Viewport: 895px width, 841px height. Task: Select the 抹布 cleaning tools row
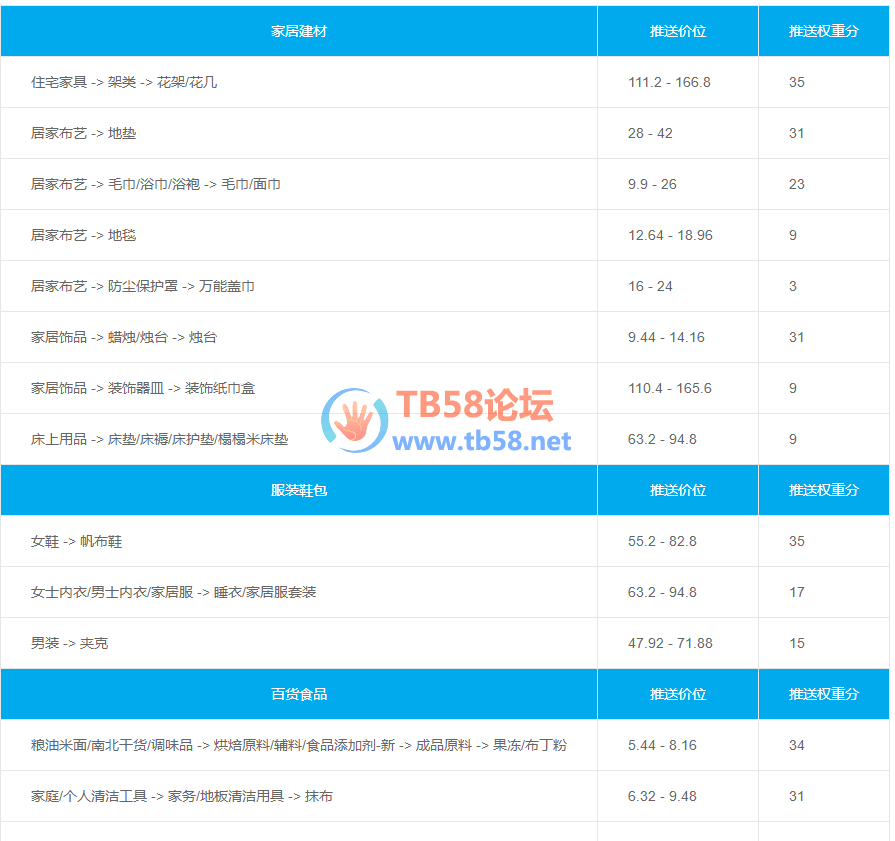click(x=182, y=796)
